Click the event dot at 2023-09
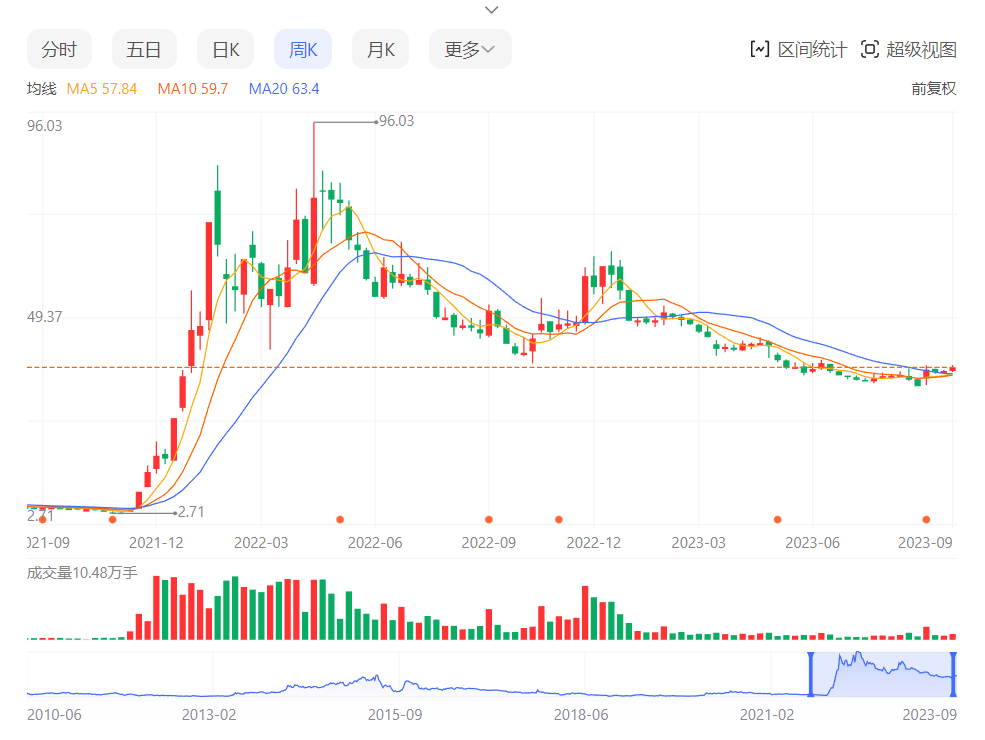 (x=926, y=520)
